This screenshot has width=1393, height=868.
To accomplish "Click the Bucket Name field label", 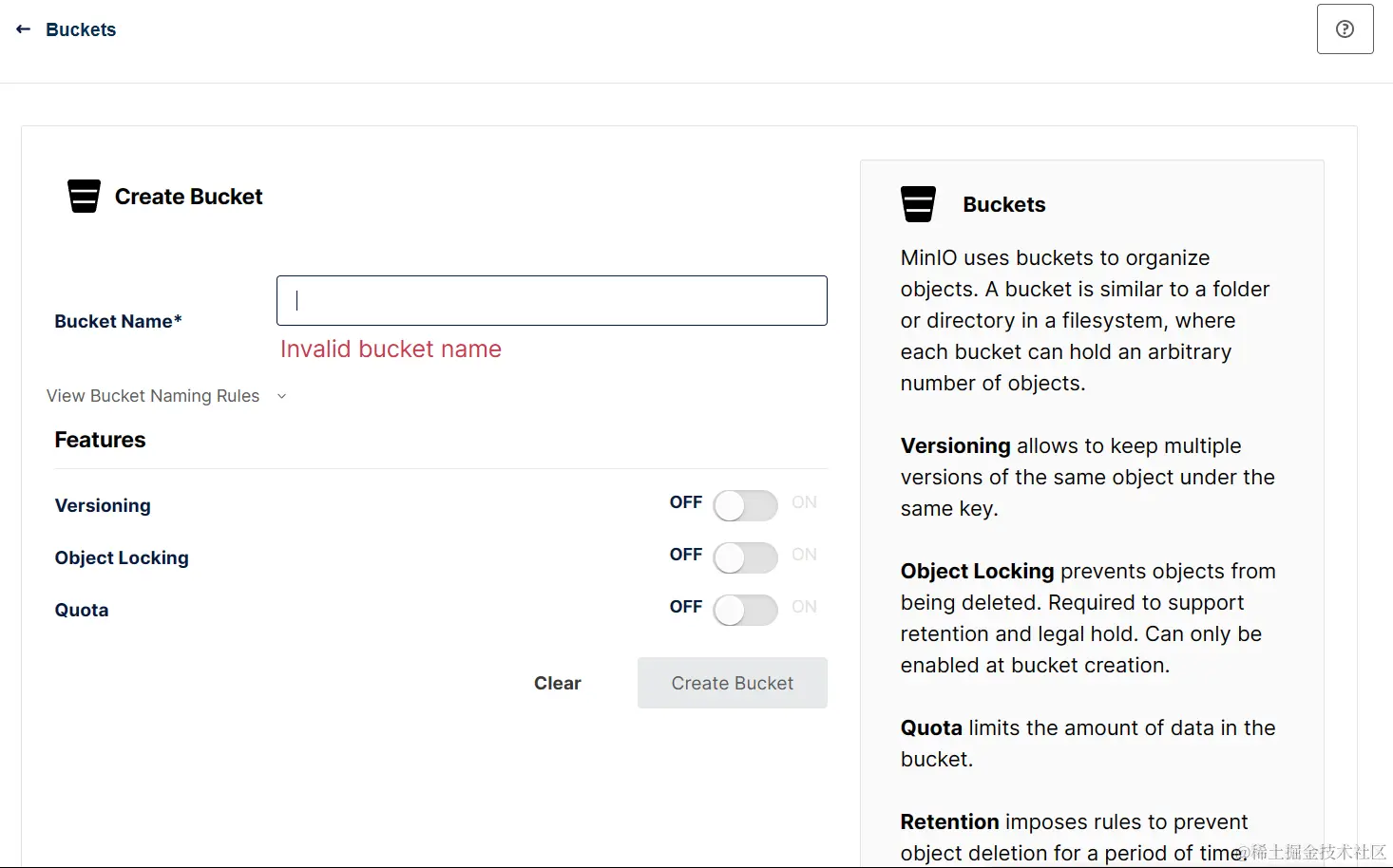I will [118, 321].
